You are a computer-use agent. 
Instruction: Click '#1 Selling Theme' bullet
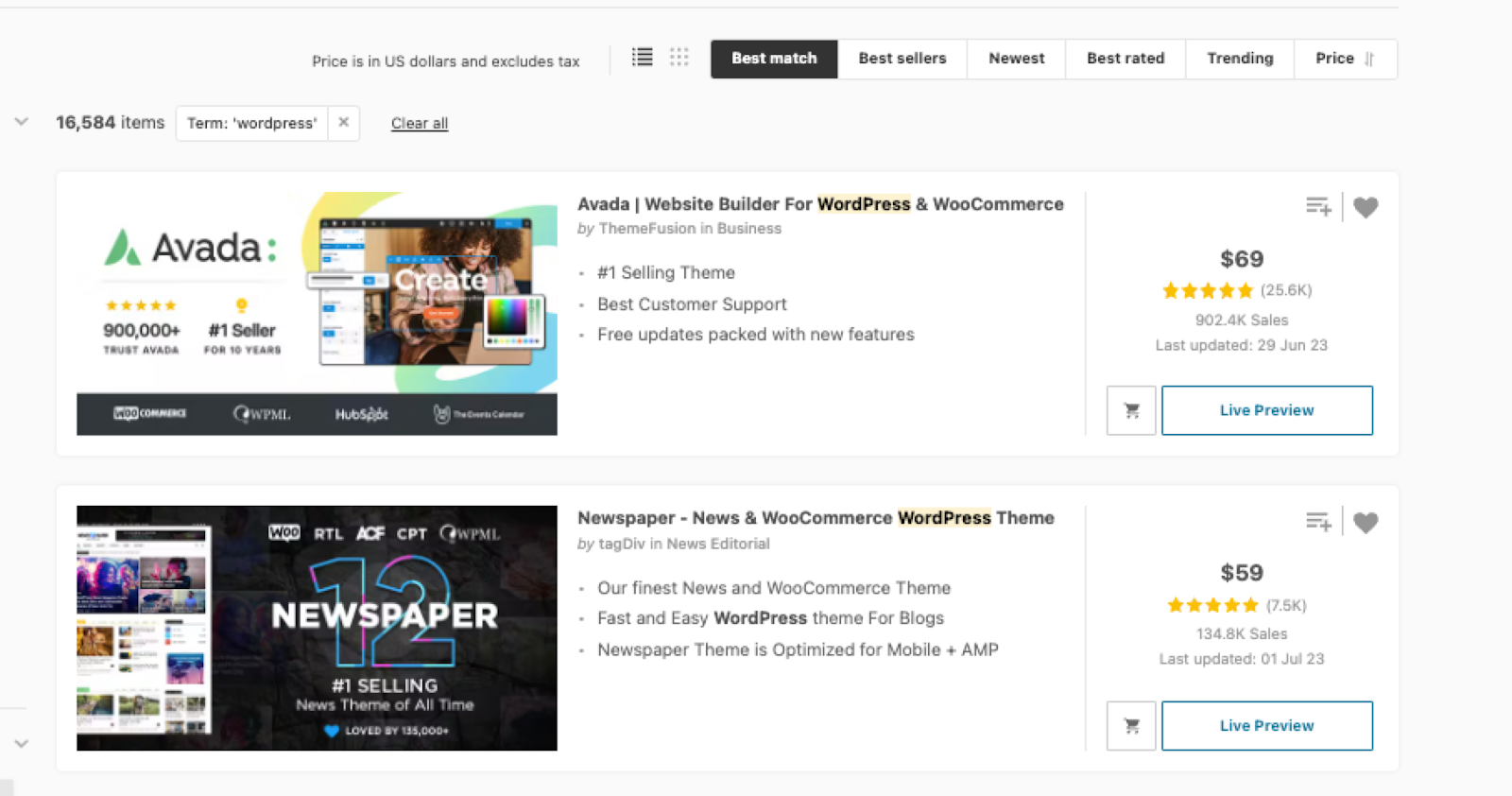(666, 273)
